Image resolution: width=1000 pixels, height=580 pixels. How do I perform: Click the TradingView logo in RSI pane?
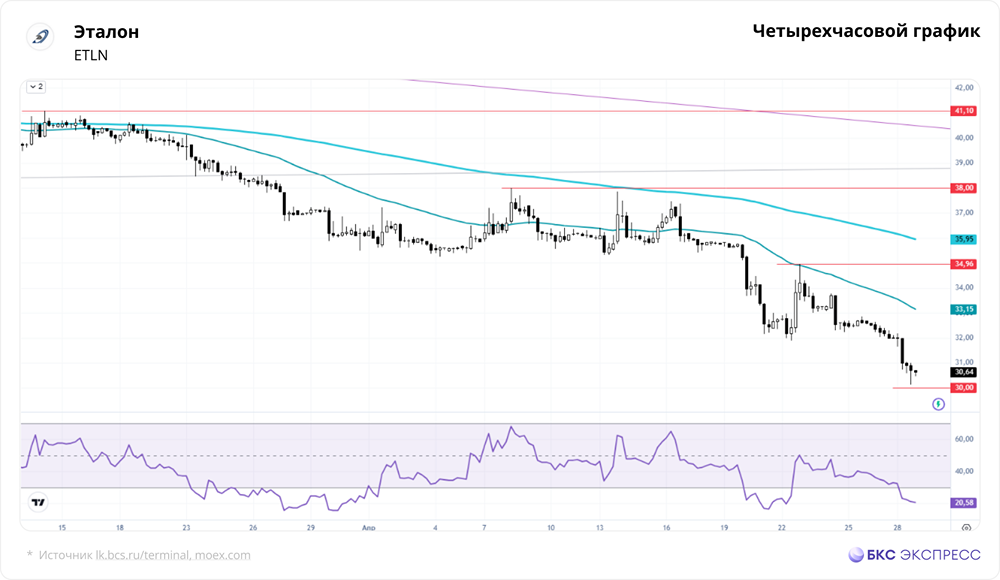pyautogui.click(x=38, y=503)
